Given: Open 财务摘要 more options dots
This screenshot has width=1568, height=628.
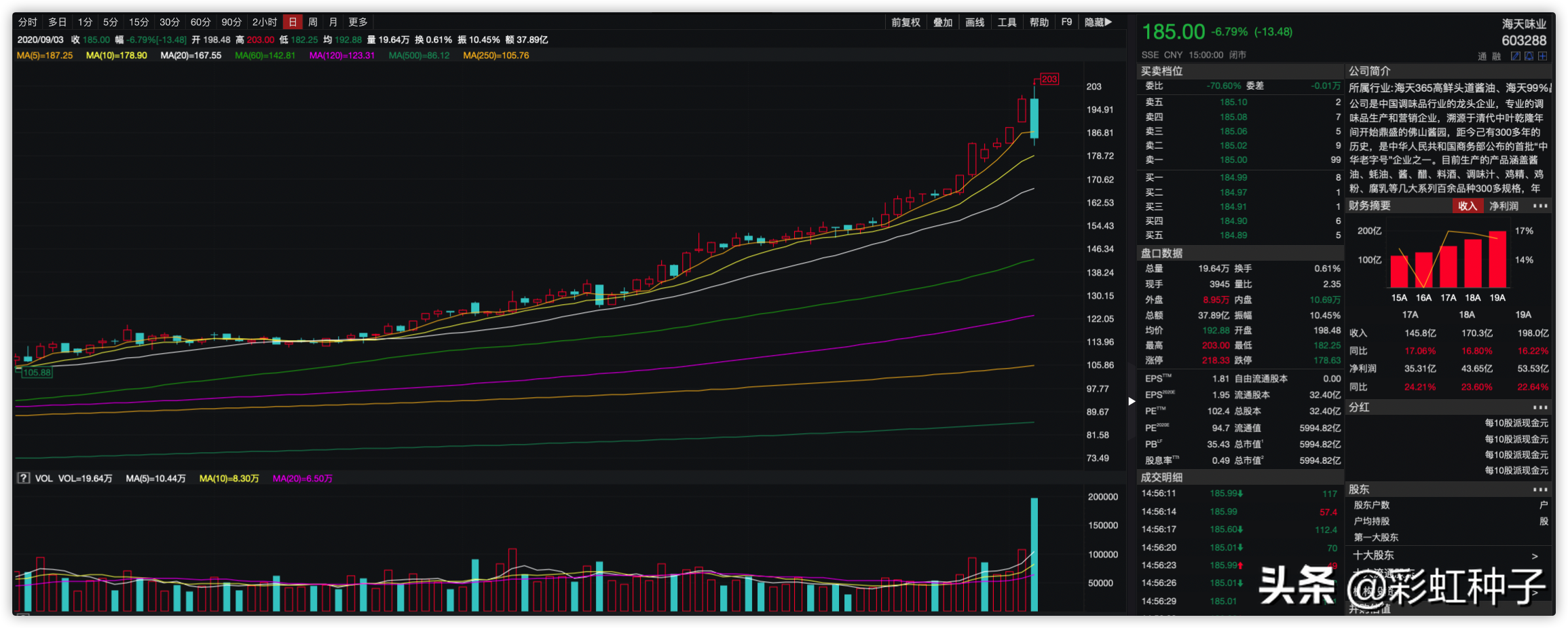Looking at the screenshot, I should [1540, 206].
